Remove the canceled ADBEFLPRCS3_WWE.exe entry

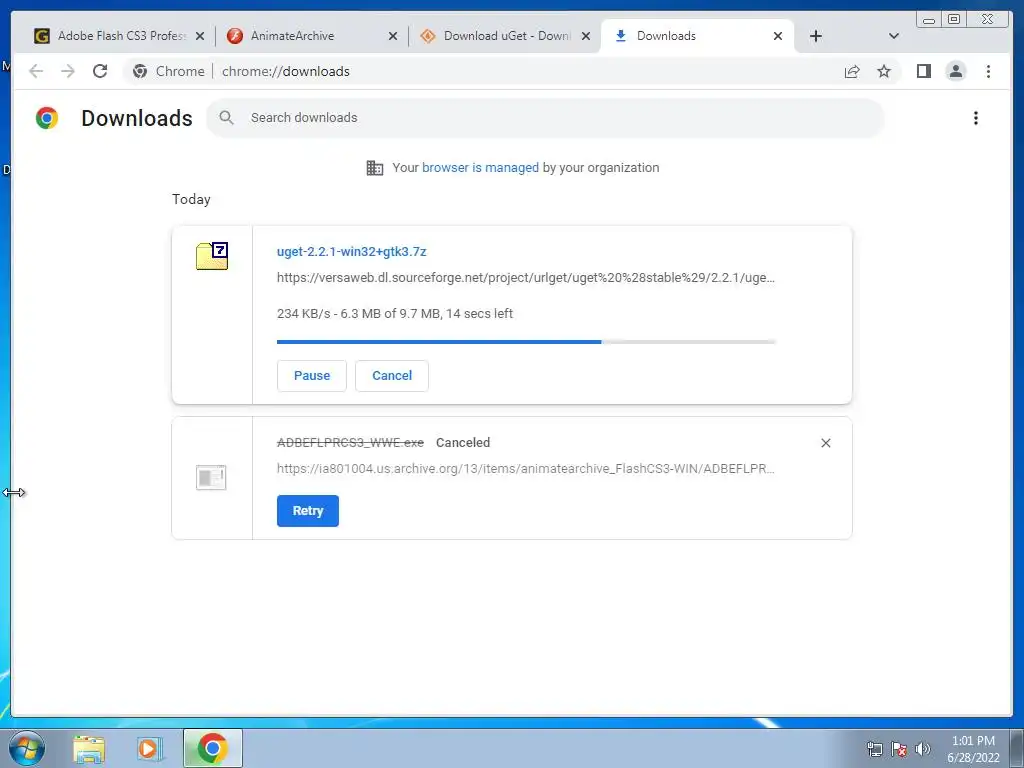click(825, 443)
